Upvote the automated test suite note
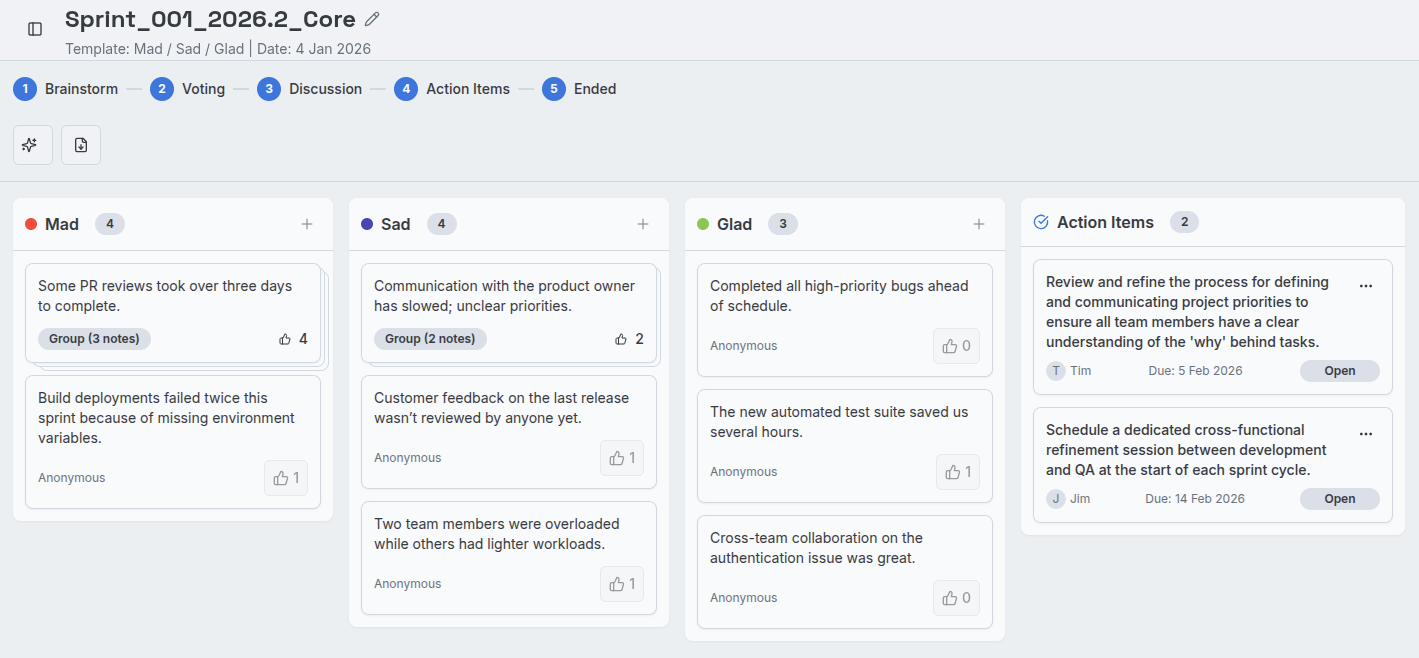Viewport: 1419px width, 658px height. (x=958, y=472)
